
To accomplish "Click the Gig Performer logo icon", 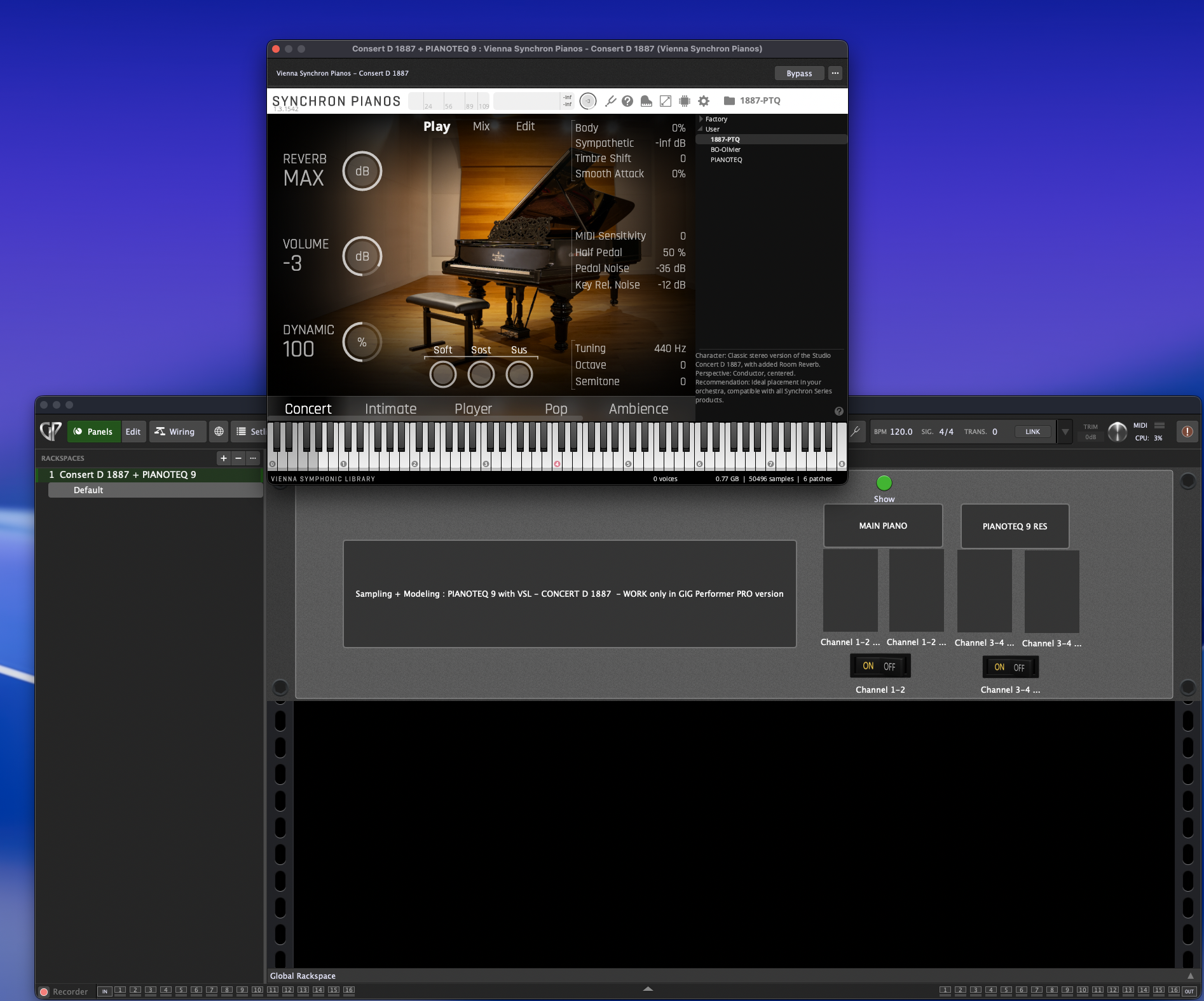I will 51,431.
